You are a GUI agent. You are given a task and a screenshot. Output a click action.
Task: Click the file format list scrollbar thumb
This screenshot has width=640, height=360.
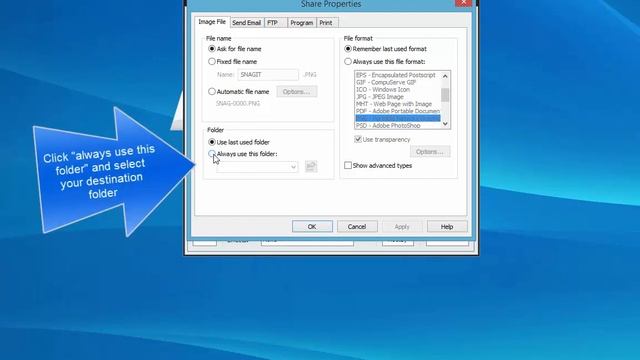[445, 95]
